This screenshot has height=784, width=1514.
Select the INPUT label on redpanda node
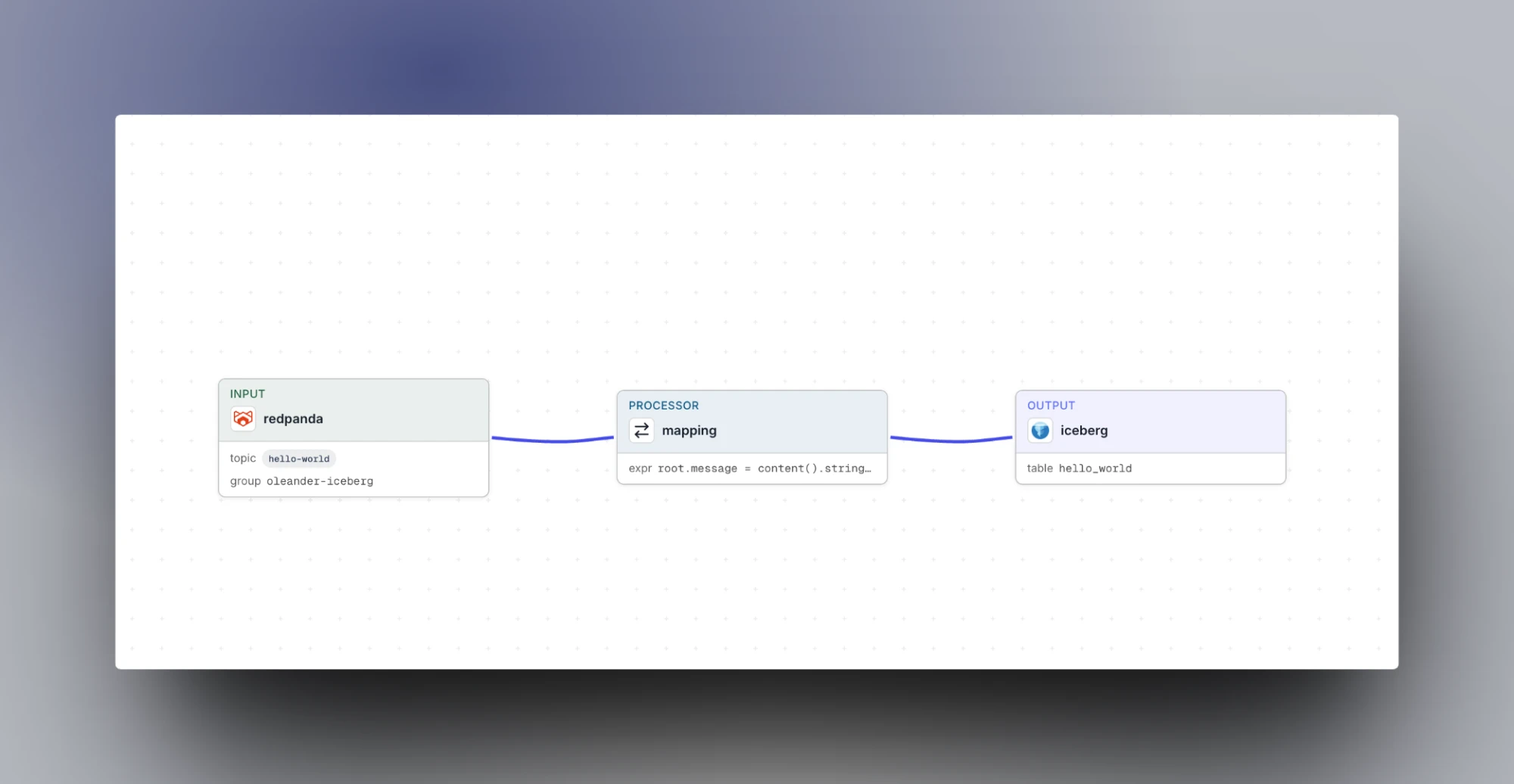pyautogui.click(x=248, y=394)
